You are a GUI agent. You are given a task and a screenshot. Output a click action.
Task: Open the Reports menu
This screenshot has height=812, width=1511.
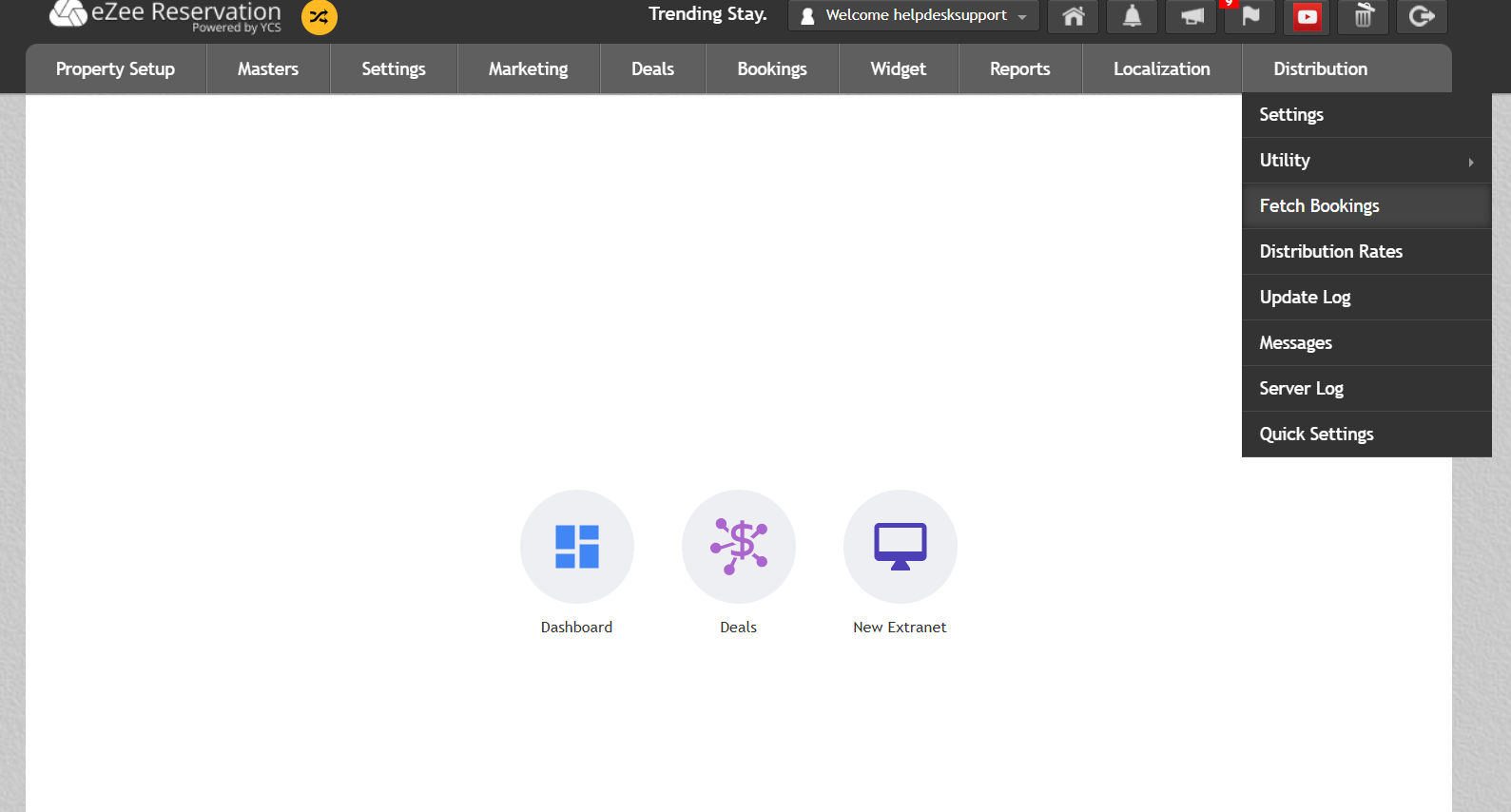point(1020,68)
